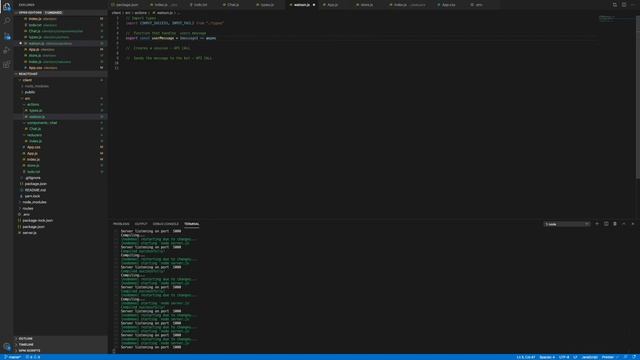Viewport: 640px width, 360px height.
Task: Open the Output panel tab
Action: (141, 224)
